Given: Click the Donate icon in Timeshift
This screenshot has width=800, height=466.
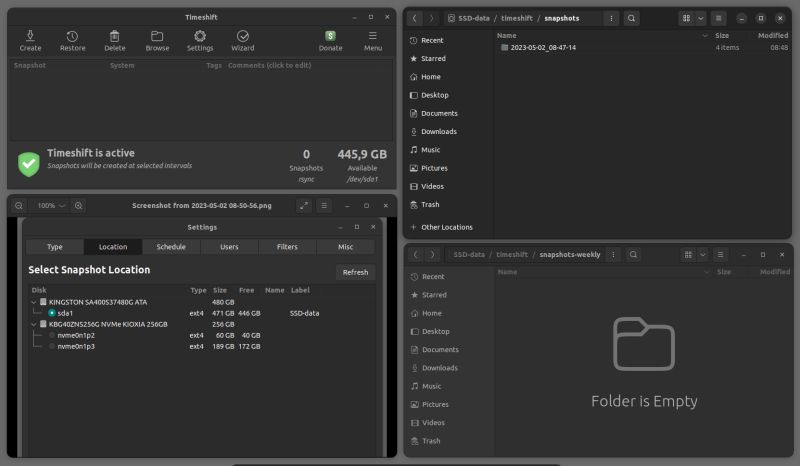Looking at the screenshot, I should [330, 41].
